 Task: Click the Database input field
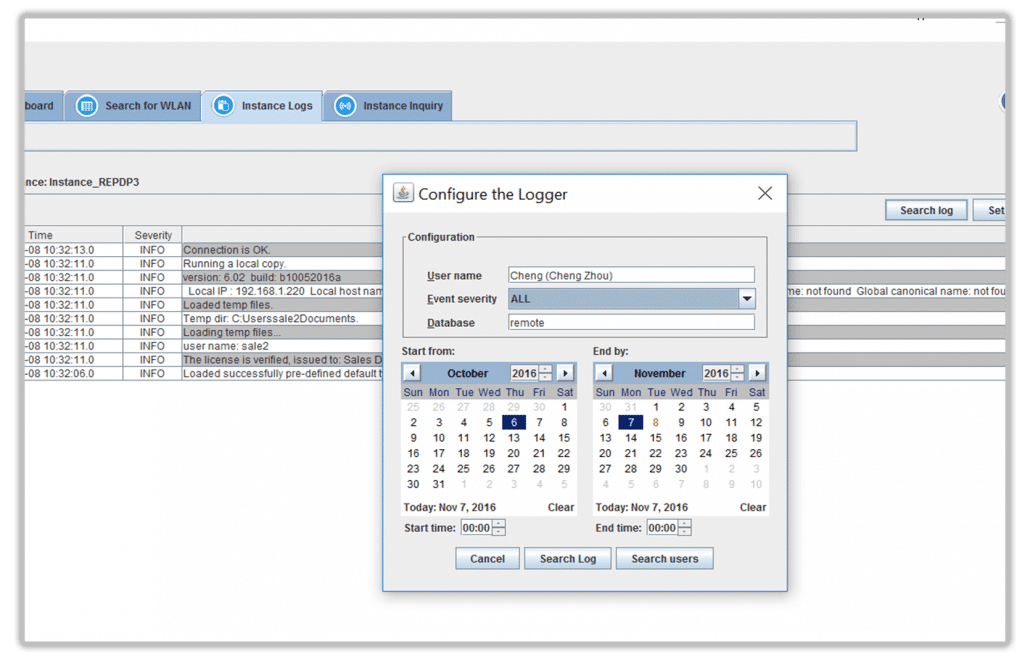coord(631,322)
